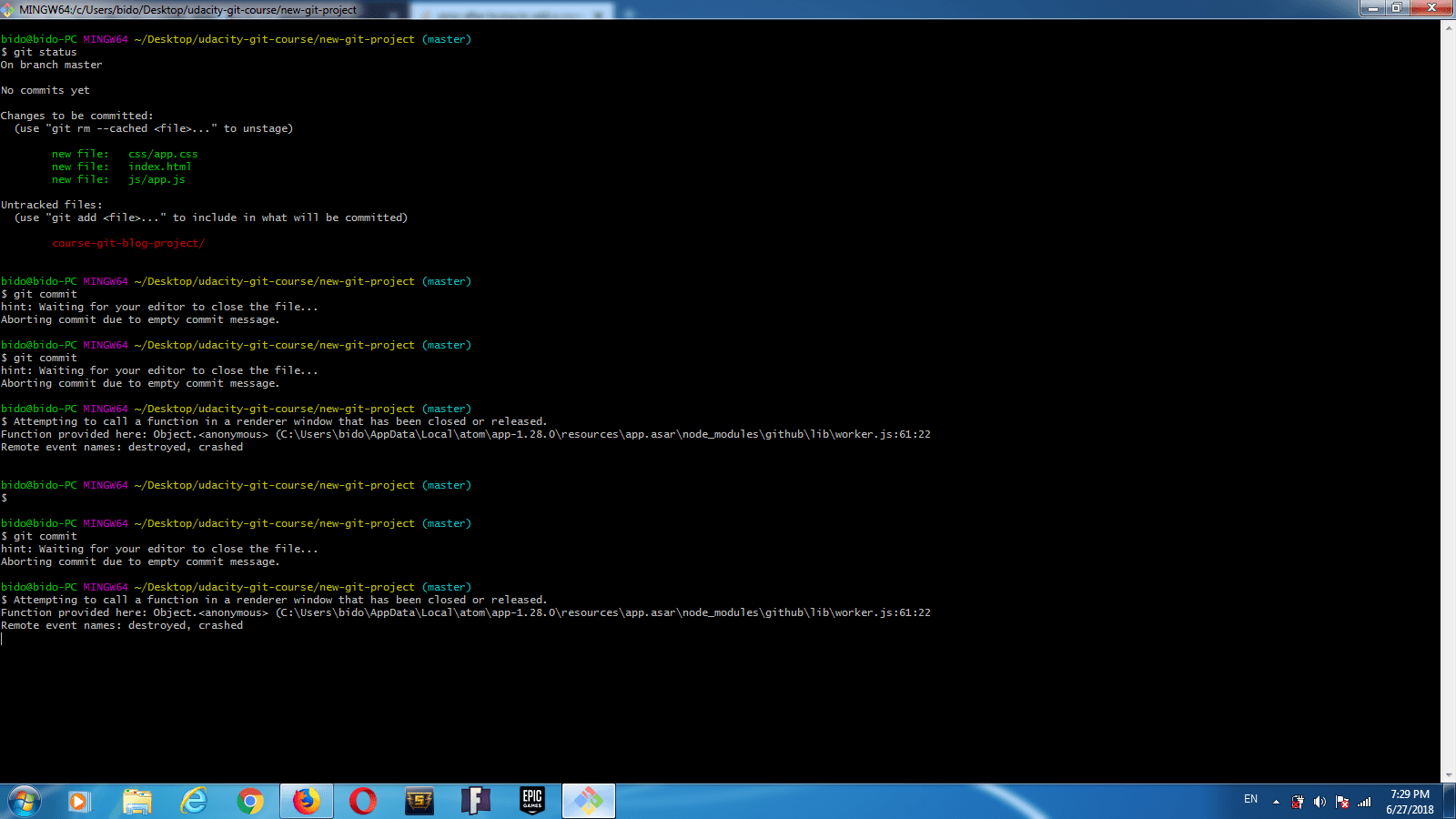Click the staged file js/app.js
The height and width of the screenshot is (819, 1456).
tap(157, 180)
